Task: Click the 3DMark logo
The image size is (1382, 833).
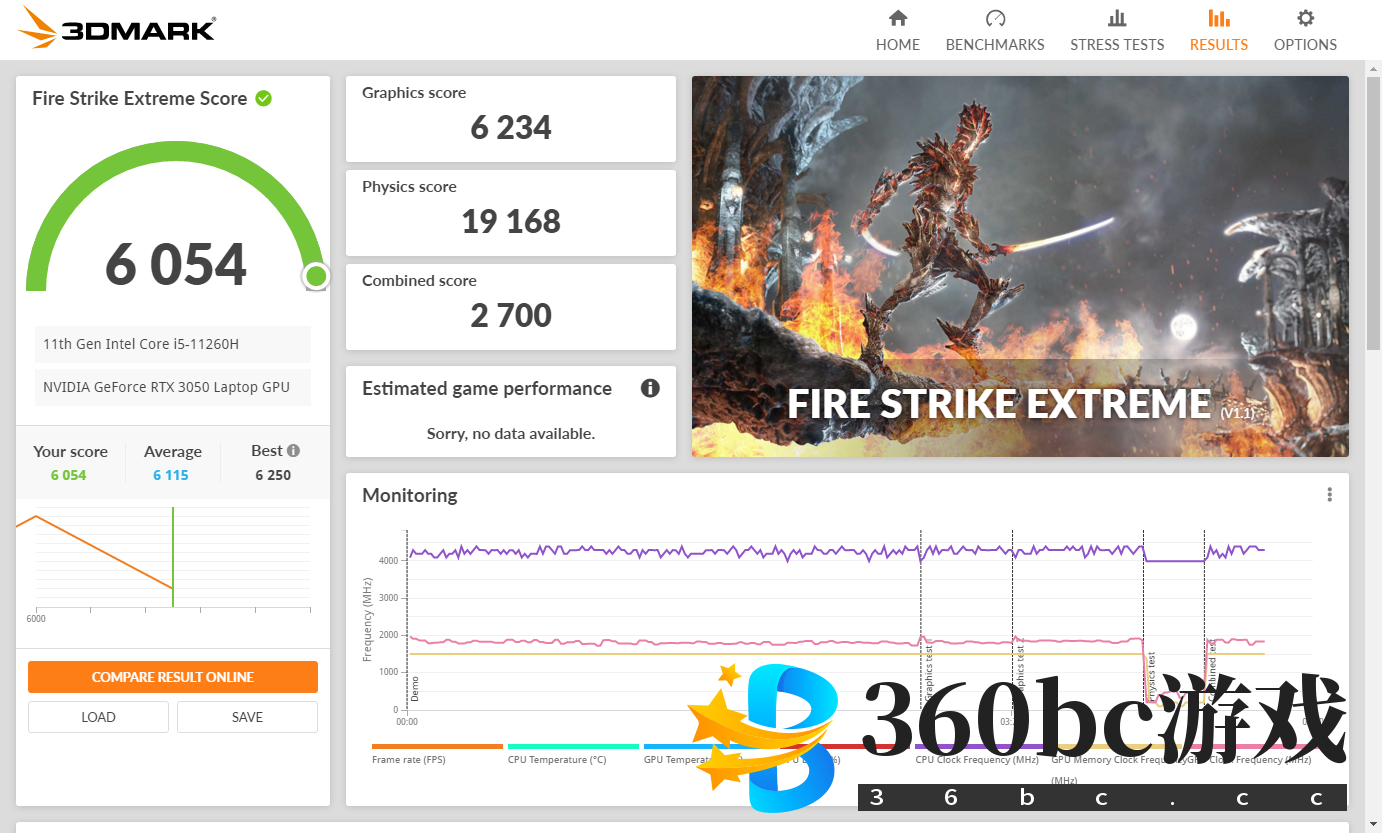Action: [117, 28]
